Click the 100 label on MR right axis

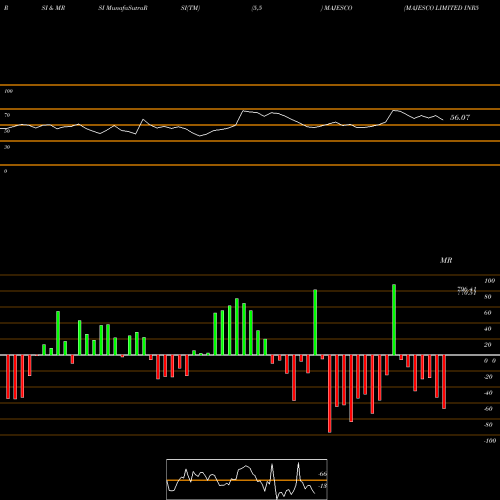(x=489, y=281)
